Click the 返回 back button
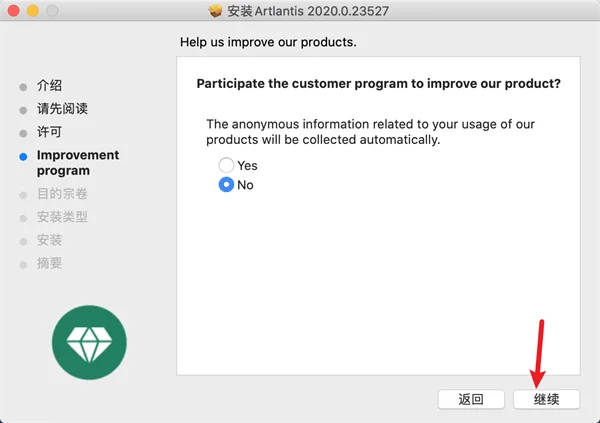Viewport: 600px width, 423px height. 471,399
